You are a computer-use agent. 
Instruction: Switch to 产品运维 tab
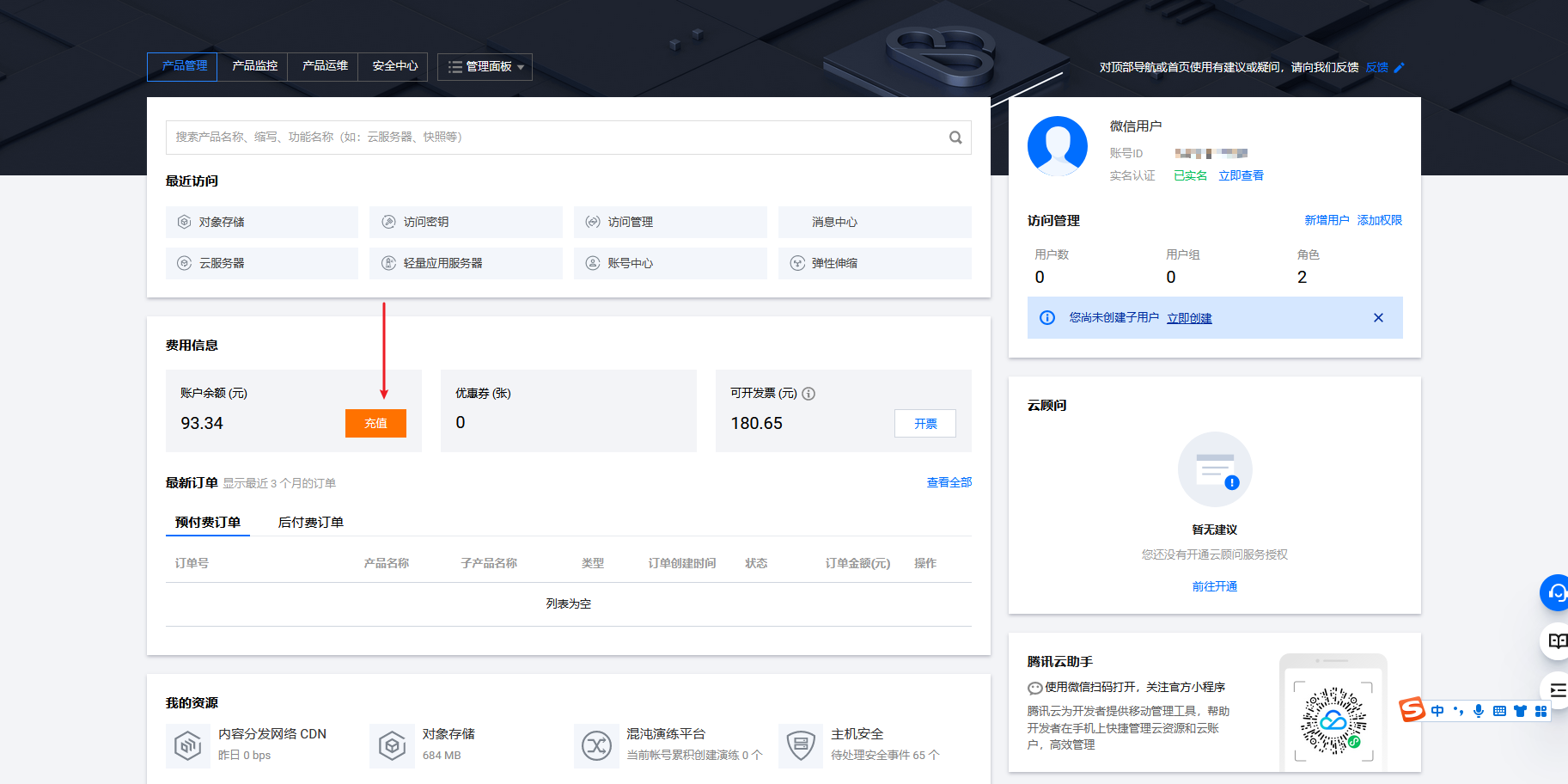tap(325, 66)
